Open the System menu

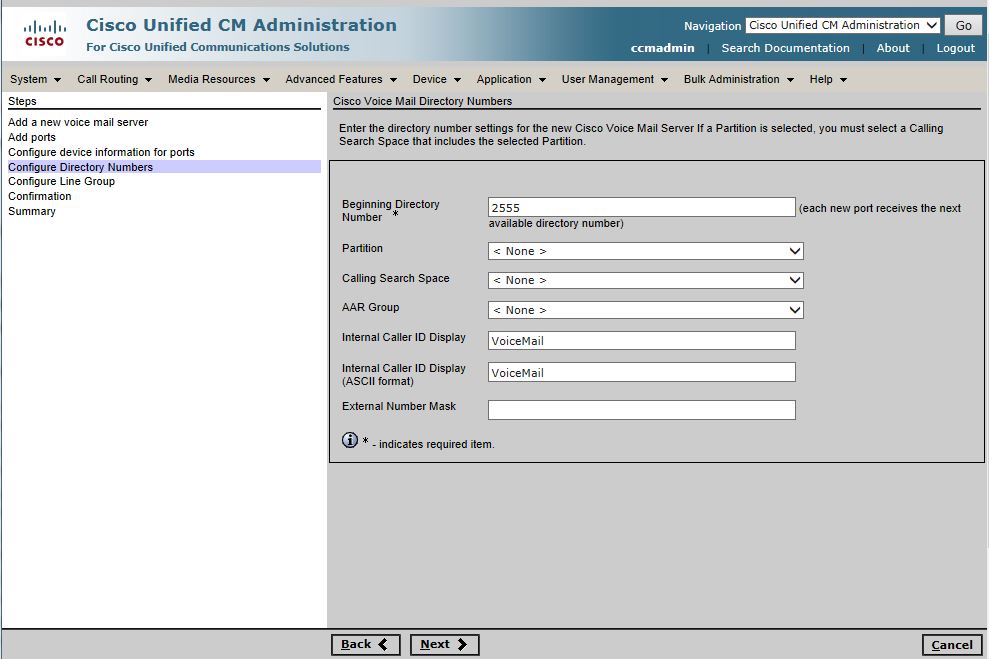35,79
